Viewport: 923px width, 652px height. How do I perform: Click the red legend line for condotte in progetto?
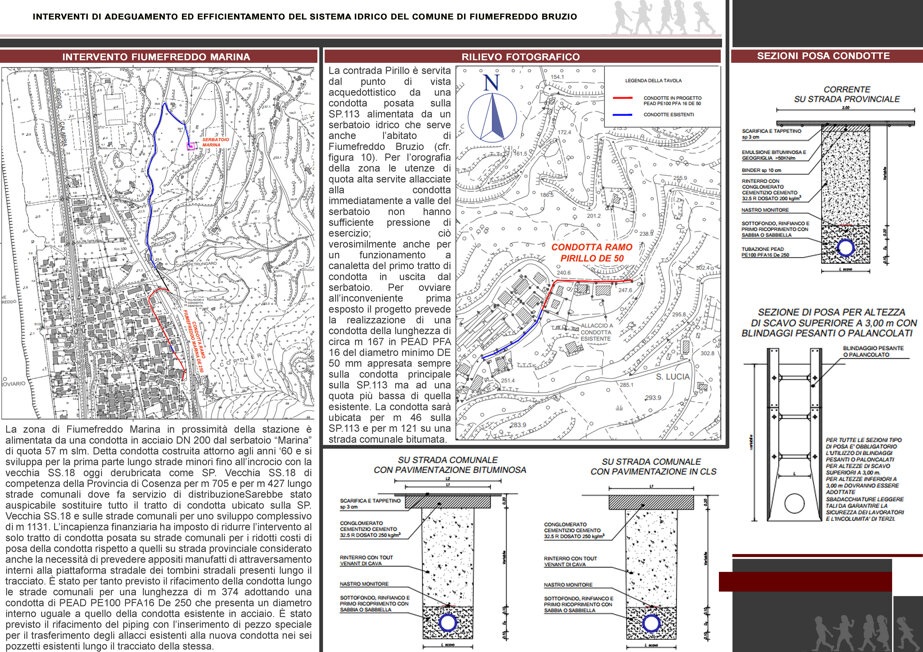(622, 98)
